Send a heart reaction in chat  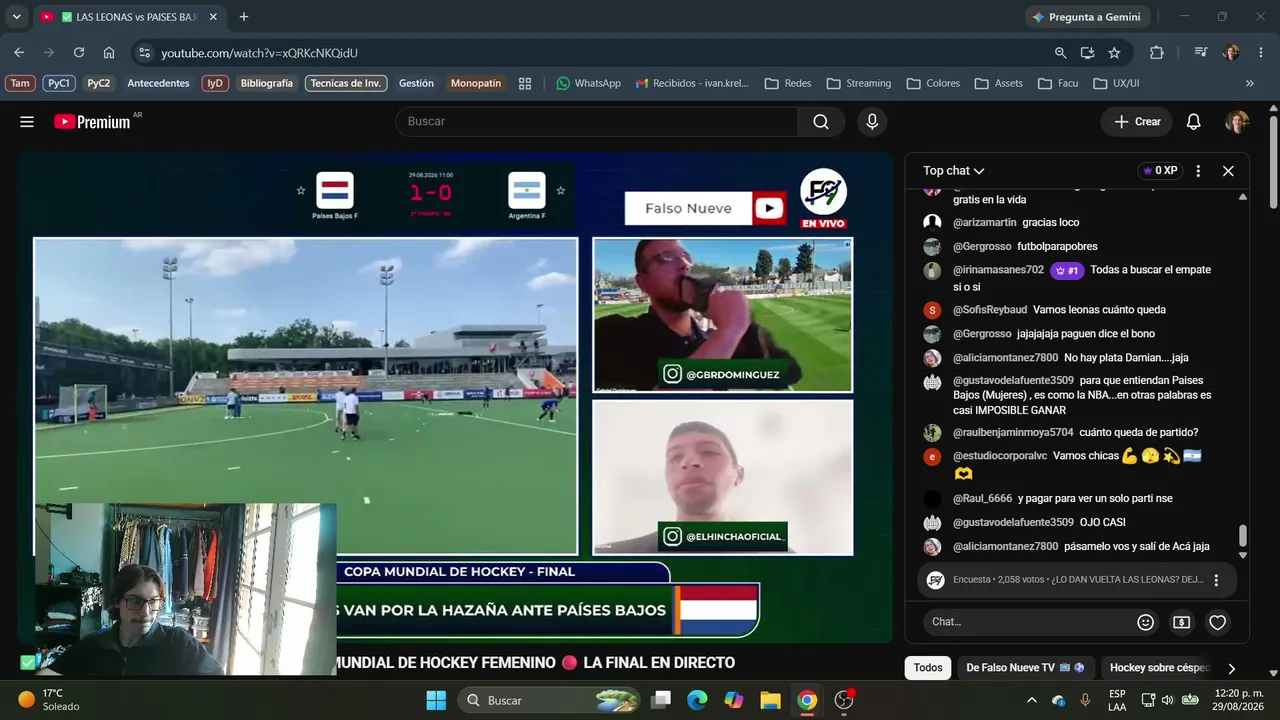click(1217, 622)
